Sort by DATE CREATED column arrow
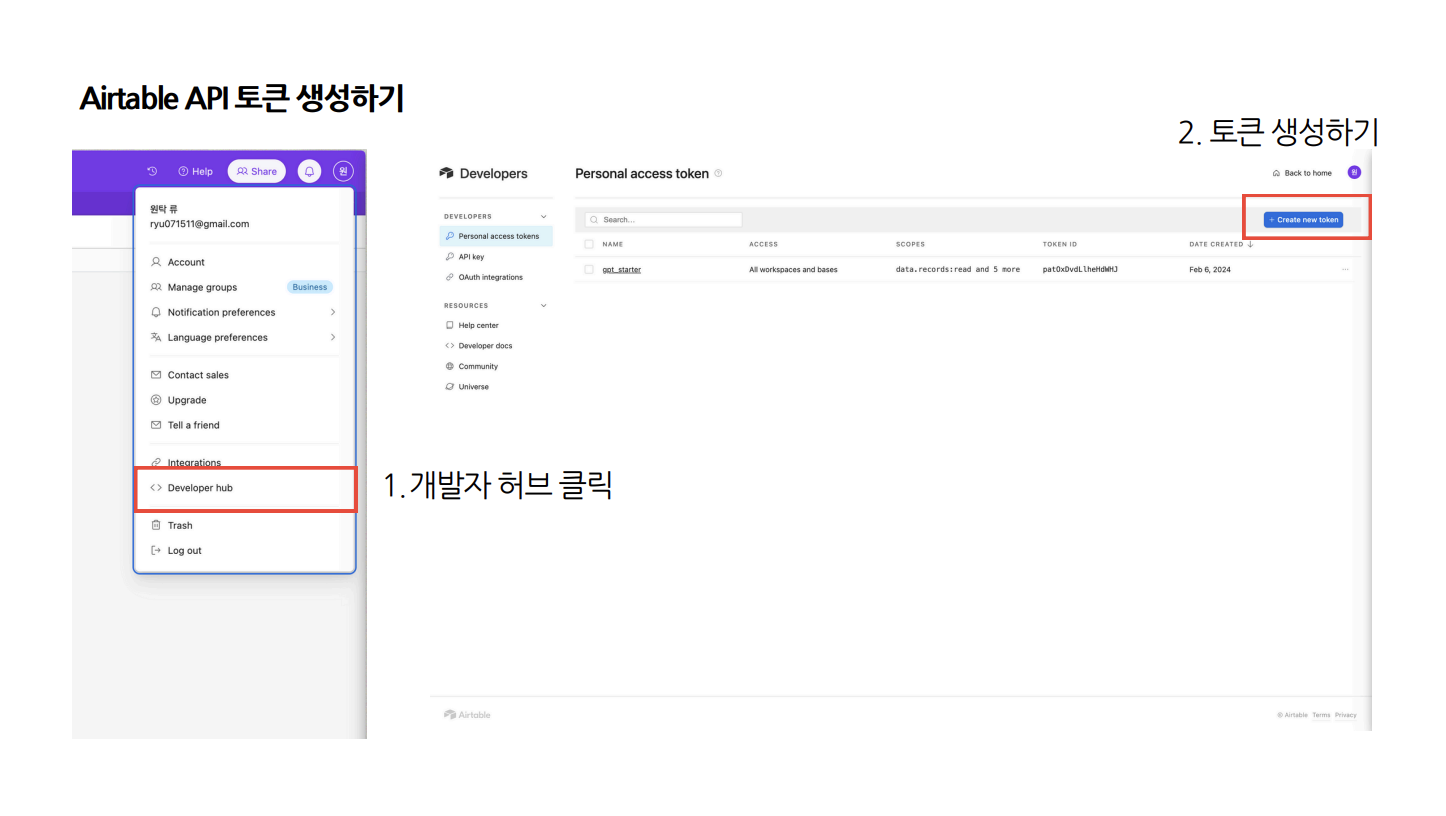 coord(1250,244)
